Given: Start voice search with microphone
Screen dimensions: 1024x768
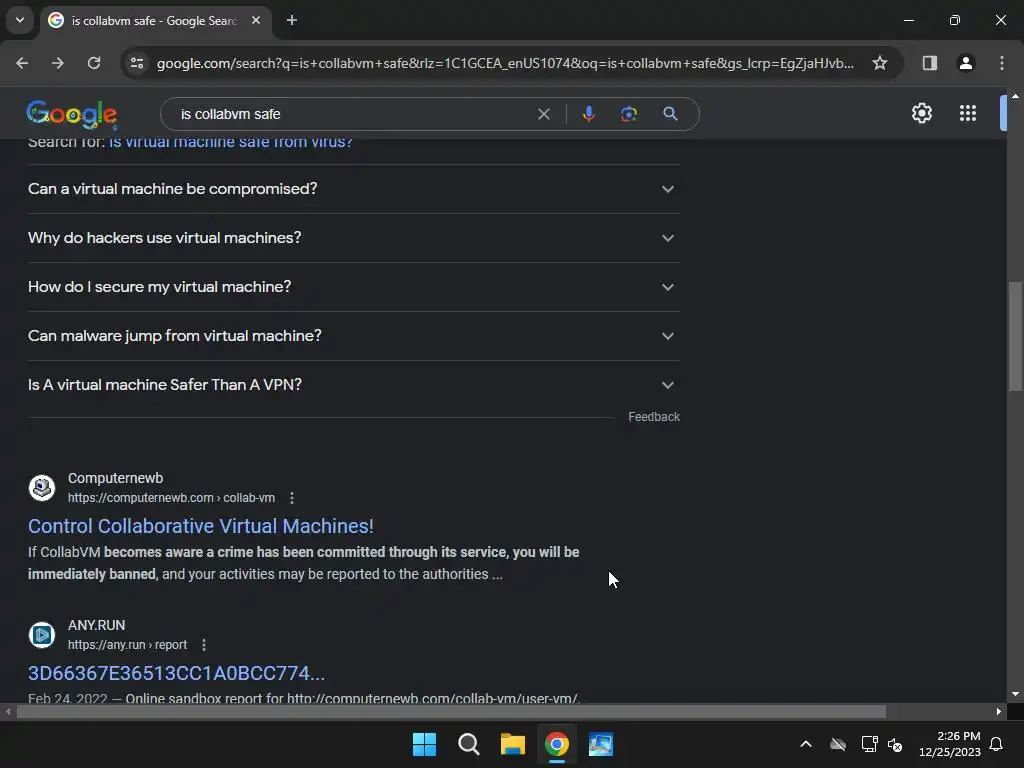Looking at the screenshot, I should (588, 114).
